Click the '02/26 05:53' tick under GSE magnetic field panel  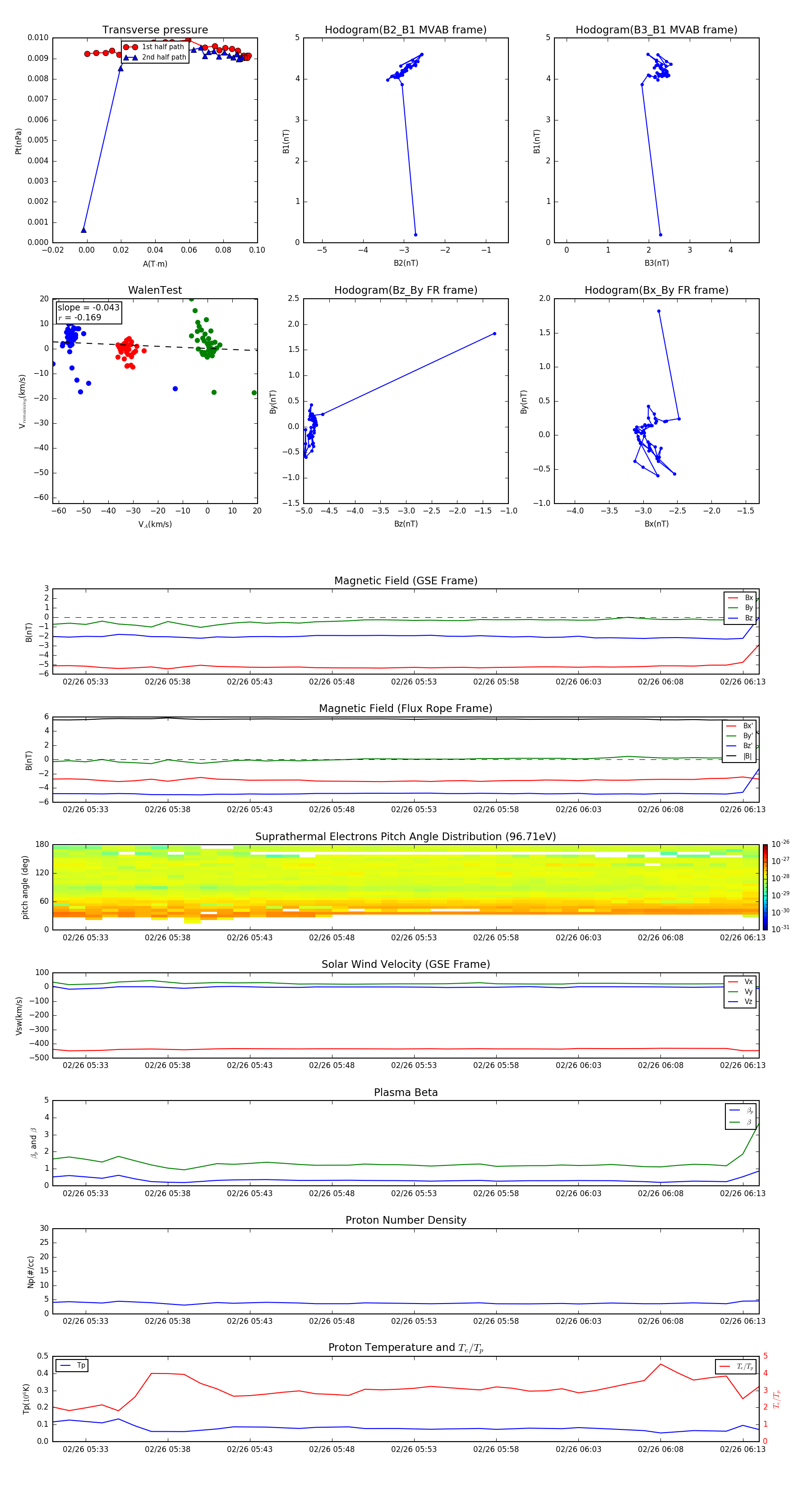(x=414, y=681)
